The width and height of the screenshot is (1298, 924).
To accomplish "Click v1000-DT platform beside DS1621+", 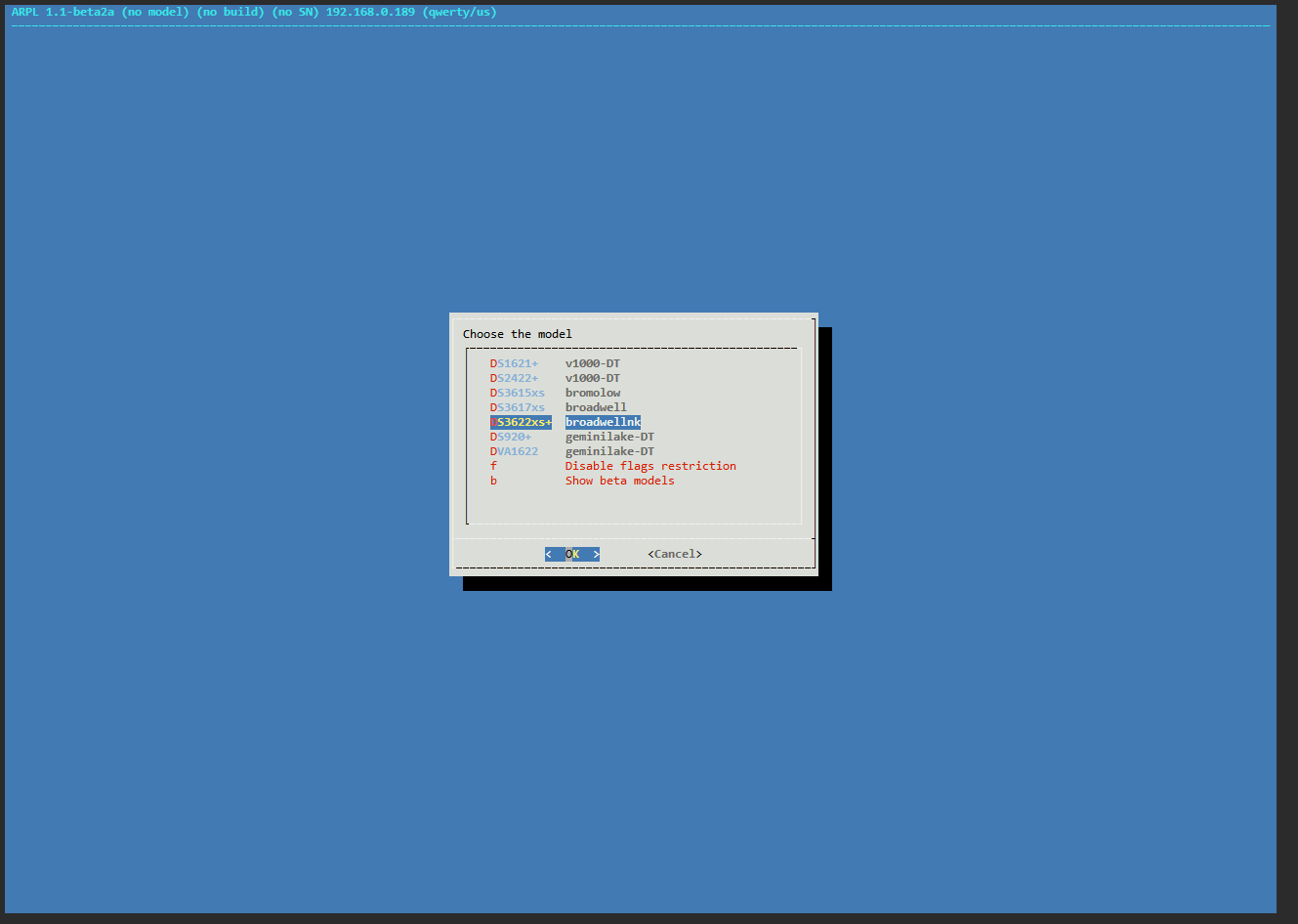I will coord(593,363).
